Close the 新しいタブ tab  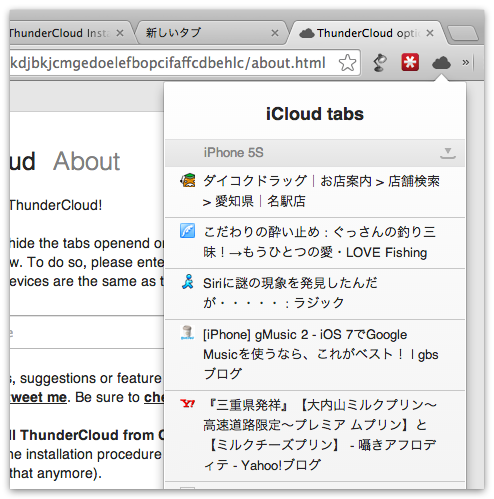point(275,33)
